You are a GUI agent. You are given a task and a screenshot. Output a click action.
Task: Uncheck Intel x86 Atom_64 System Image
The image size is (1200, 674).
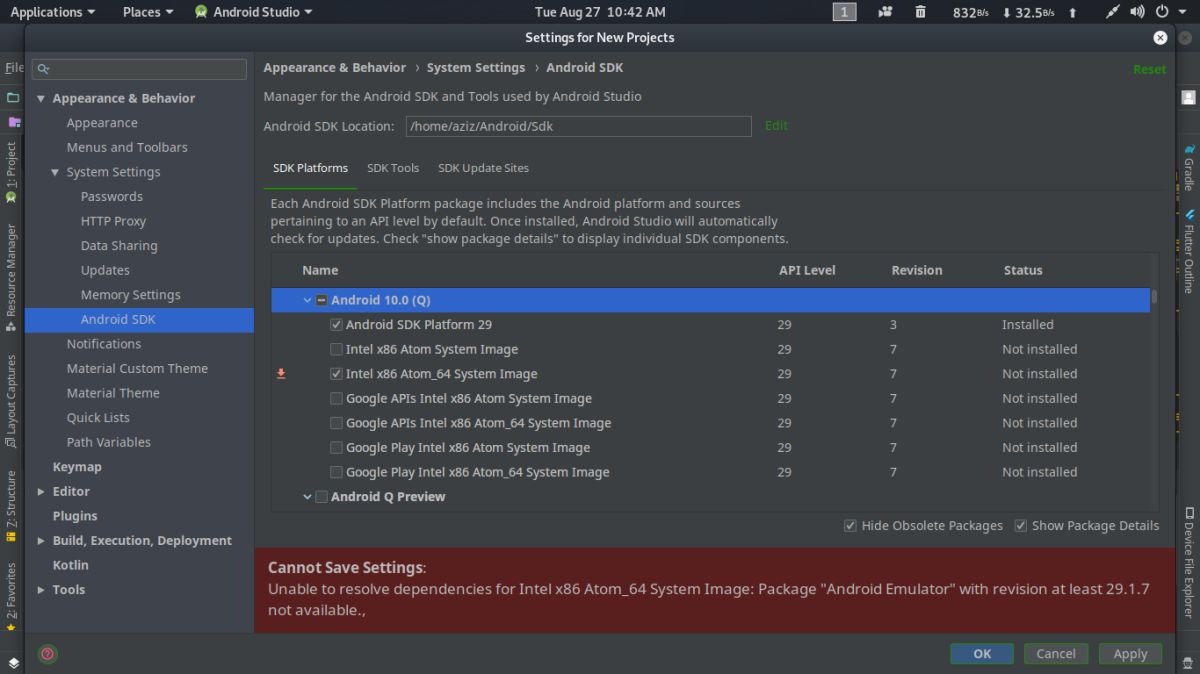pyautogui.click(x=337, y=374)
